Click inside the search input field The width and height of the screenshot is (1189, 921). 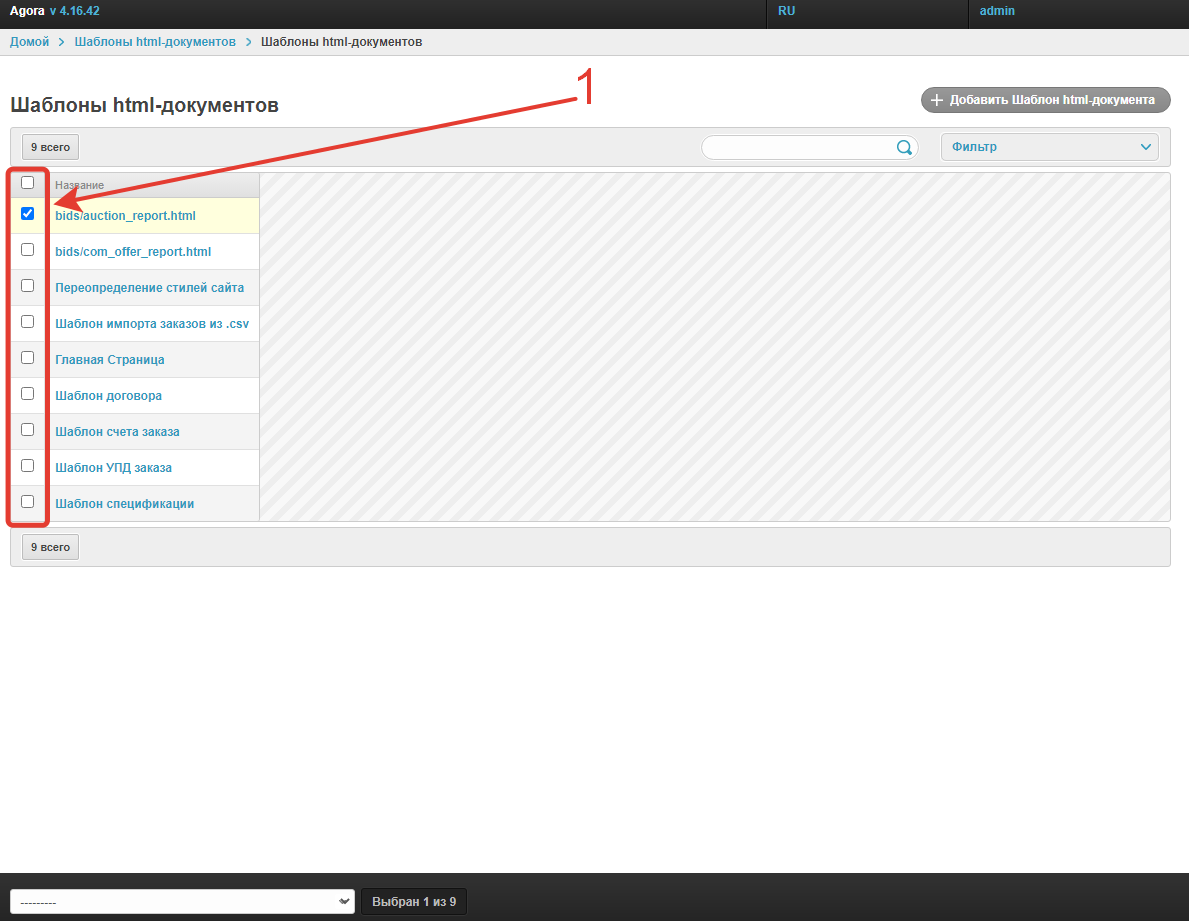[796, 148]
